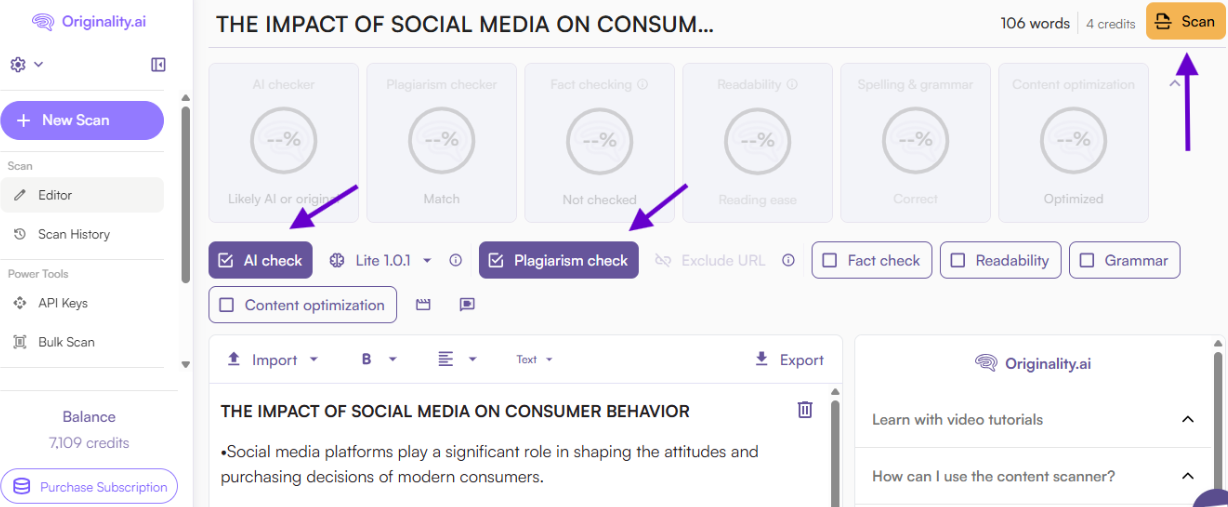Click the Originality.ai brain logo
The width and height of the screenshot is (1228, 507).
pos(43,22)
